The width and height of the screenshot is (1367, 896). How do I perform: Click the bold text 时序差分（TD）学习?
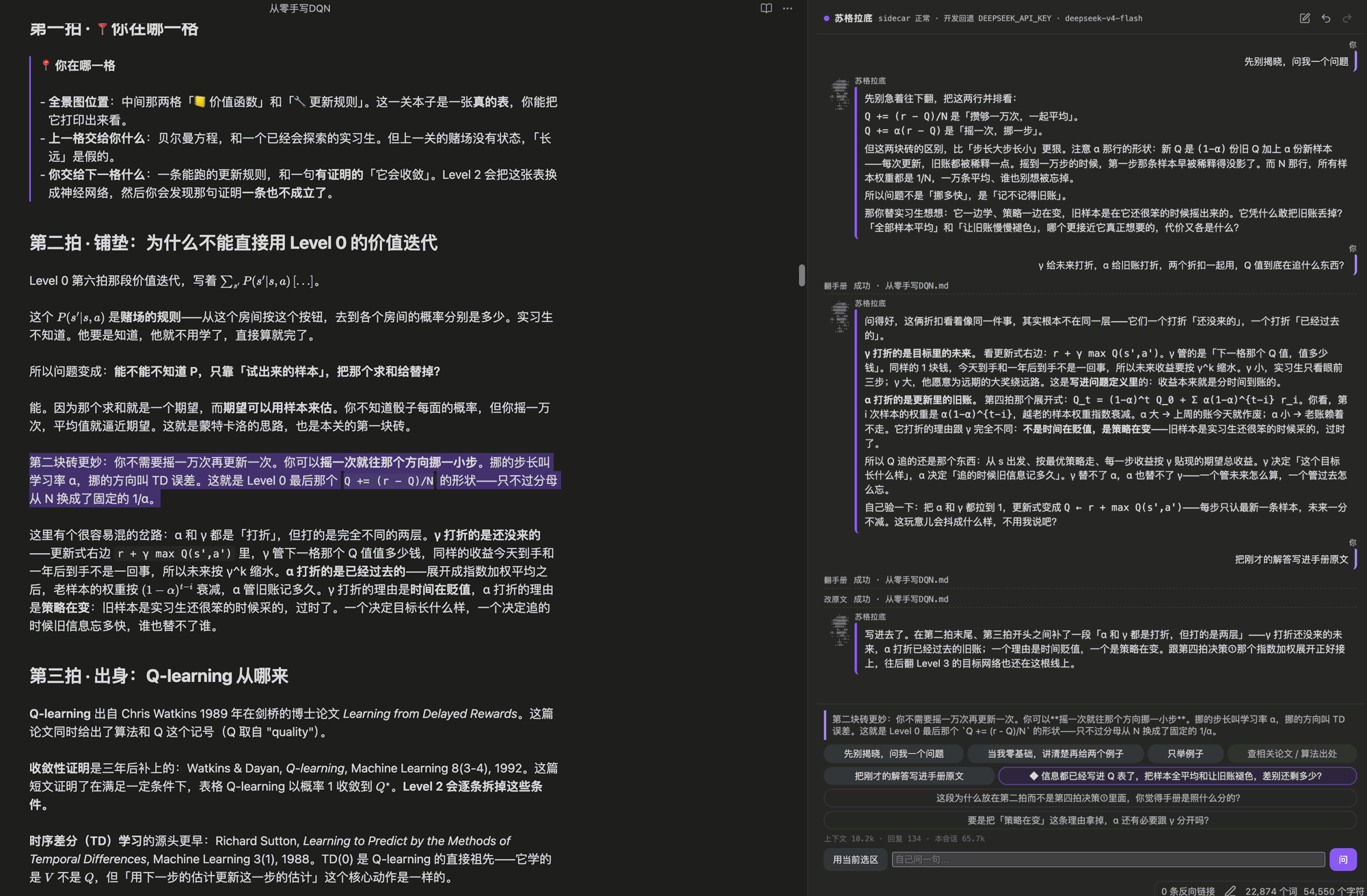pyautogui.click(x=86, y=841)
